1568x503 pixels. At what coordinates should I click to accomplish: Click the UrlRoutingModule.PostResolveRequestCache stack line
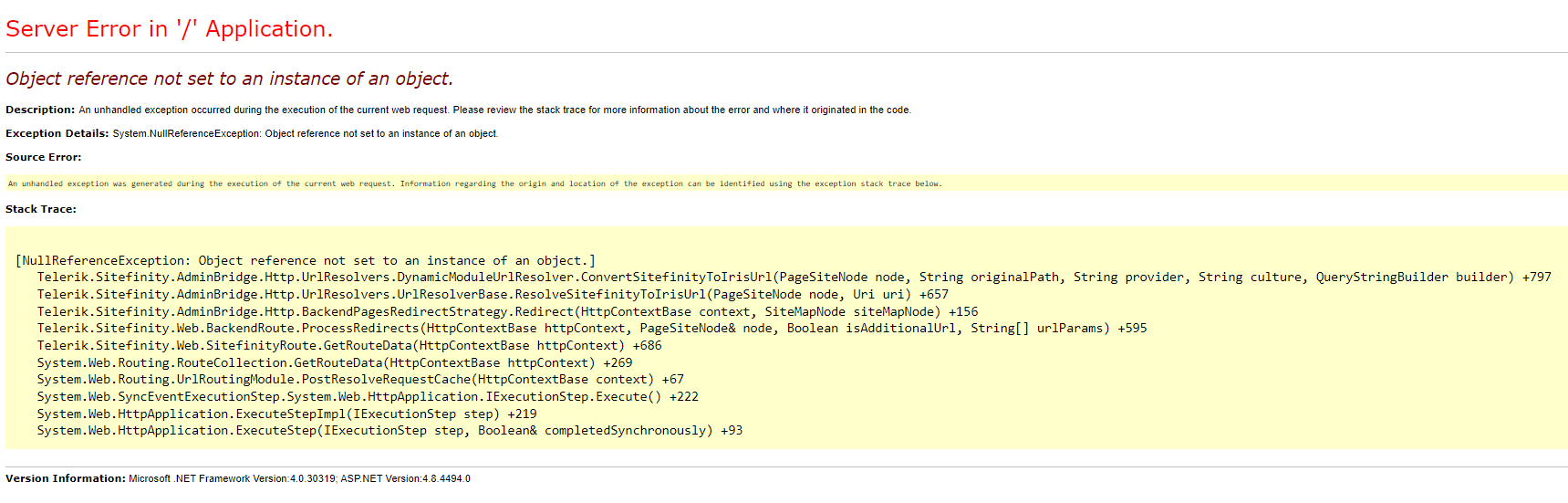click(360, 380)
